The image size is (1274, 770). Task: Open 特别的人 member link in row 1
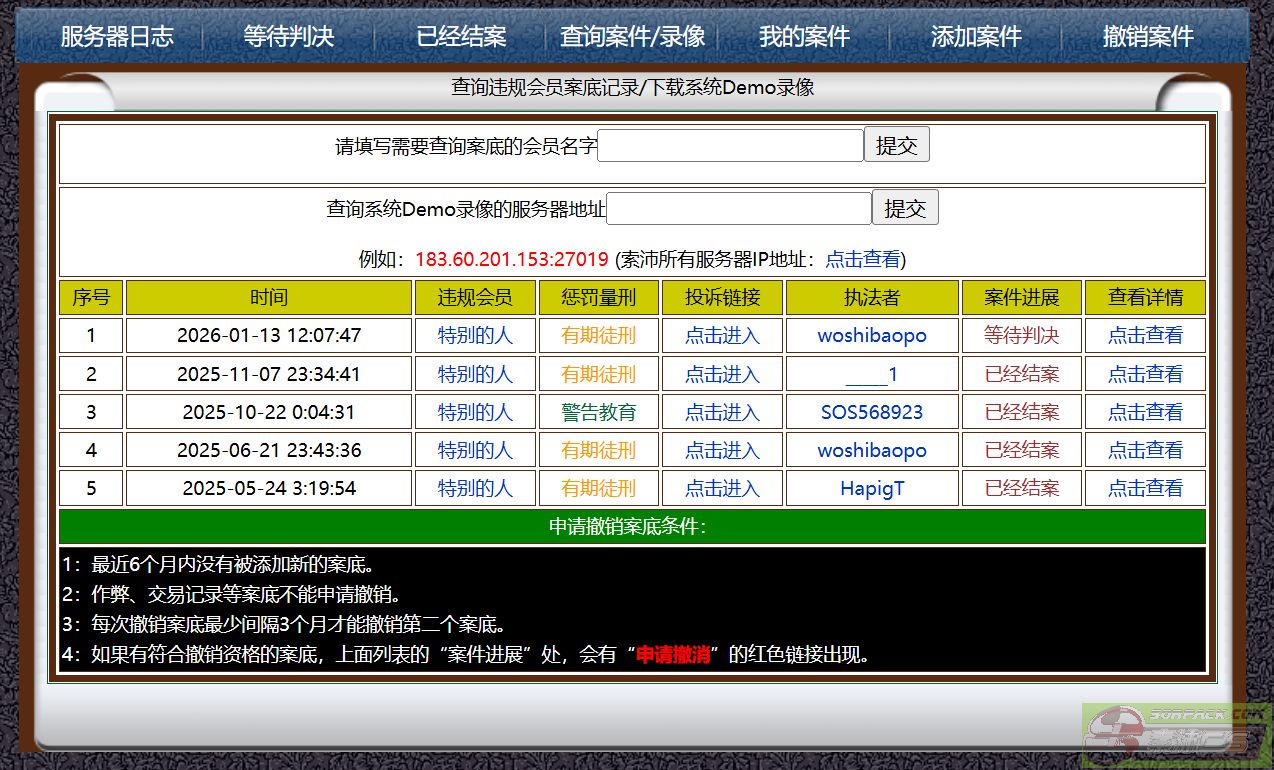[475, 336]
